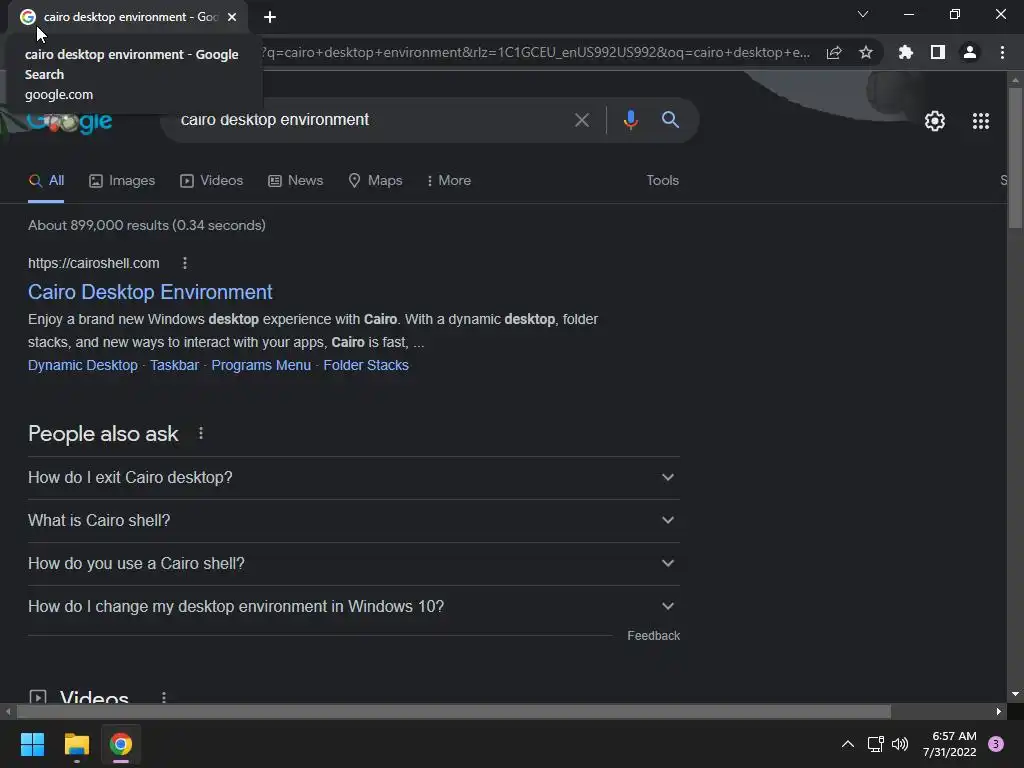Open the search Tools button
Screen dimensions: 1024x768
point(662,181)
